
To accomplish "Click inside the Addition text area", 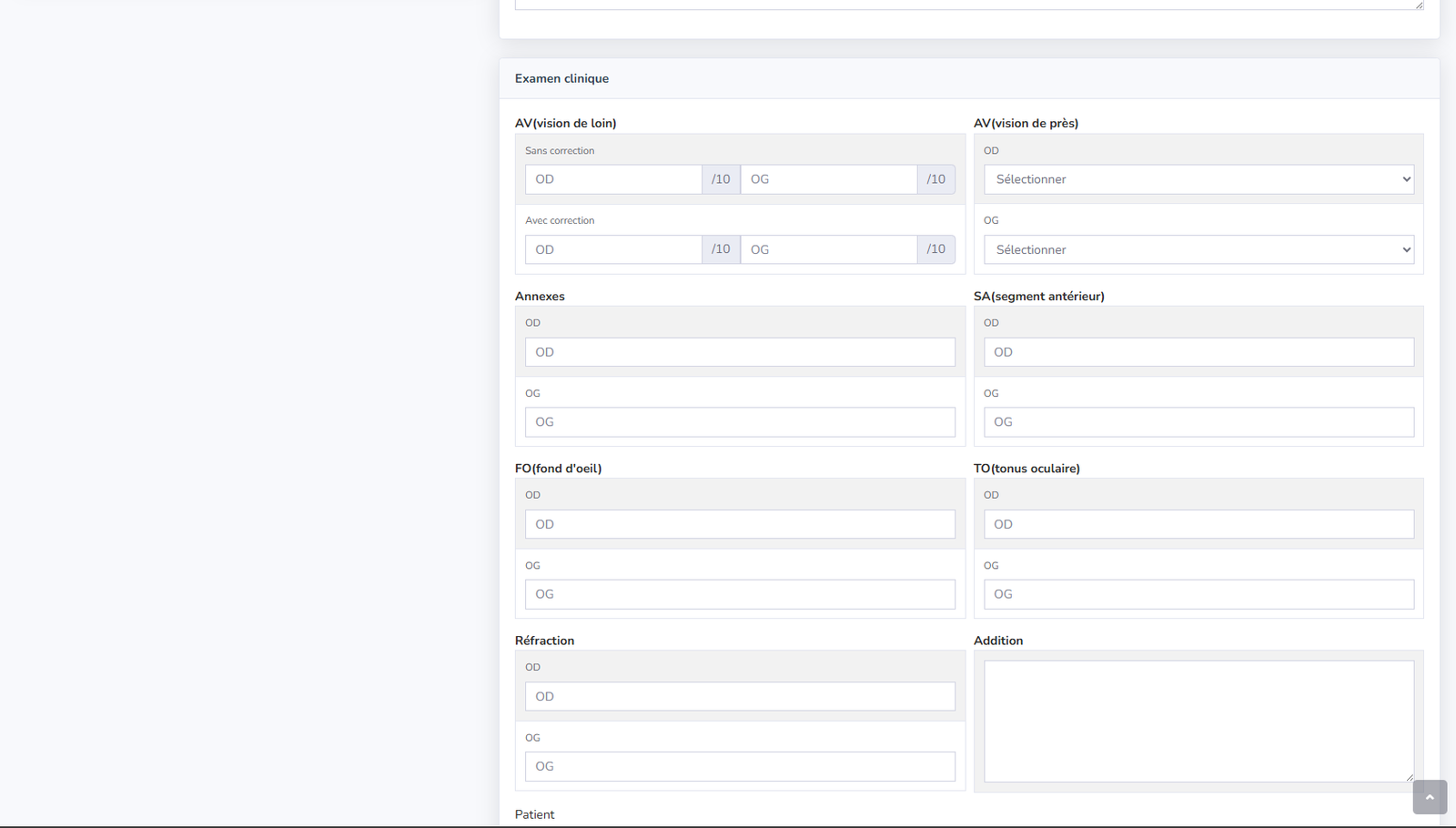I will coord(1198,721).
